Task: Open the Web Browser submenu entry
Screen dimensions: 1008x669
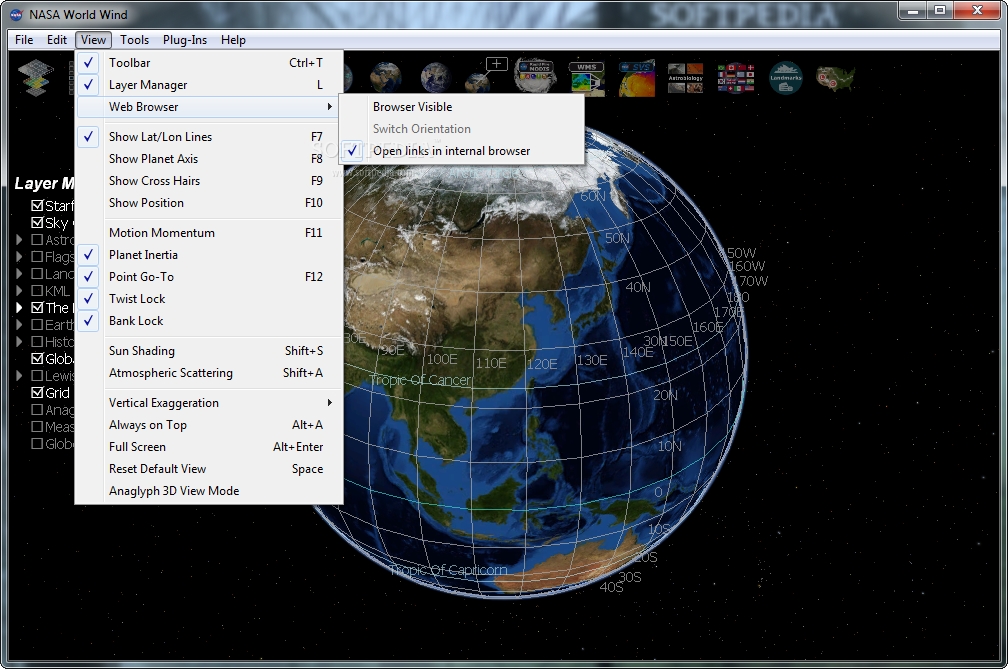Action: point(209,107)
